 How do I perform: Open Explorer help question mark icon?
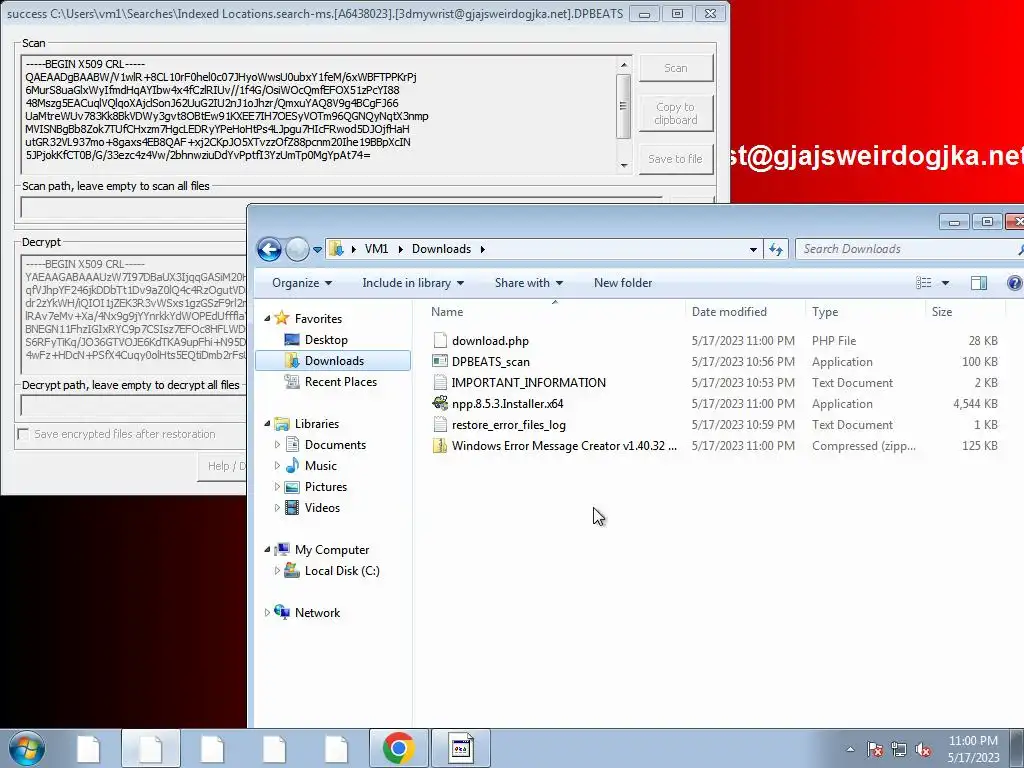pos(1014,283)
